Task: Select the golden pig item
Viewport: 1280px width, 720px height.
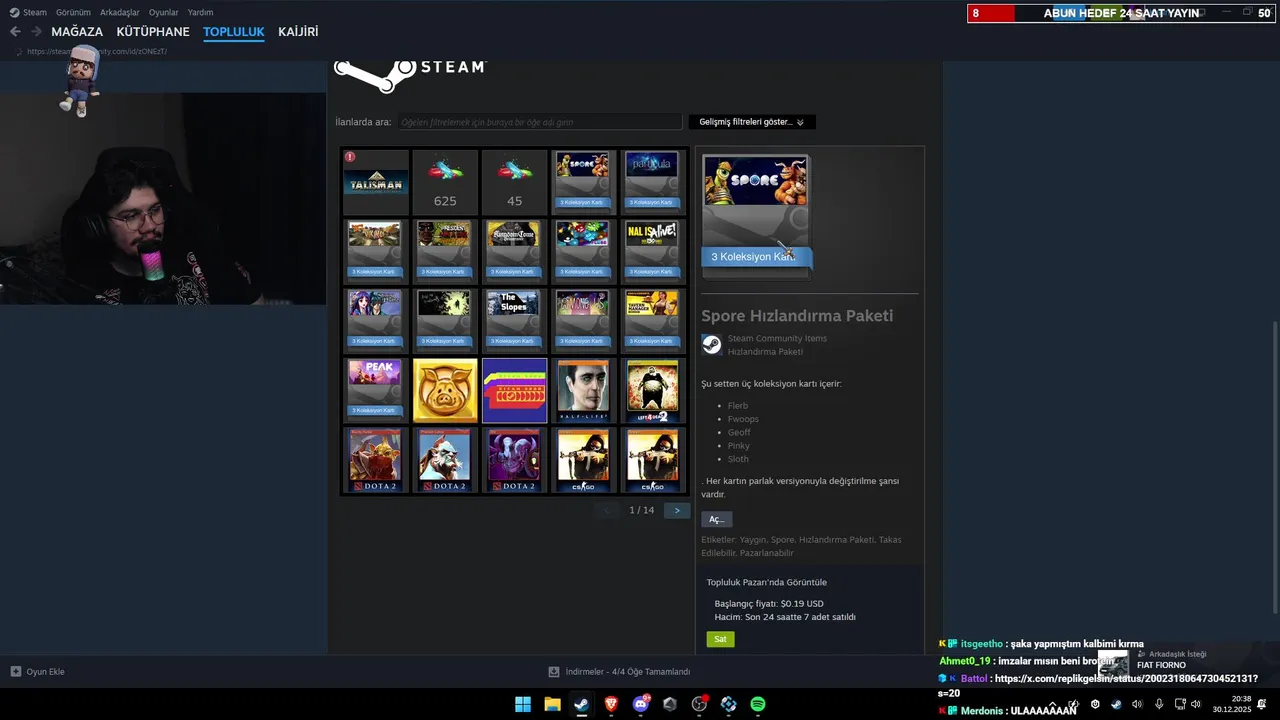Action: click(x=445, y=391)
